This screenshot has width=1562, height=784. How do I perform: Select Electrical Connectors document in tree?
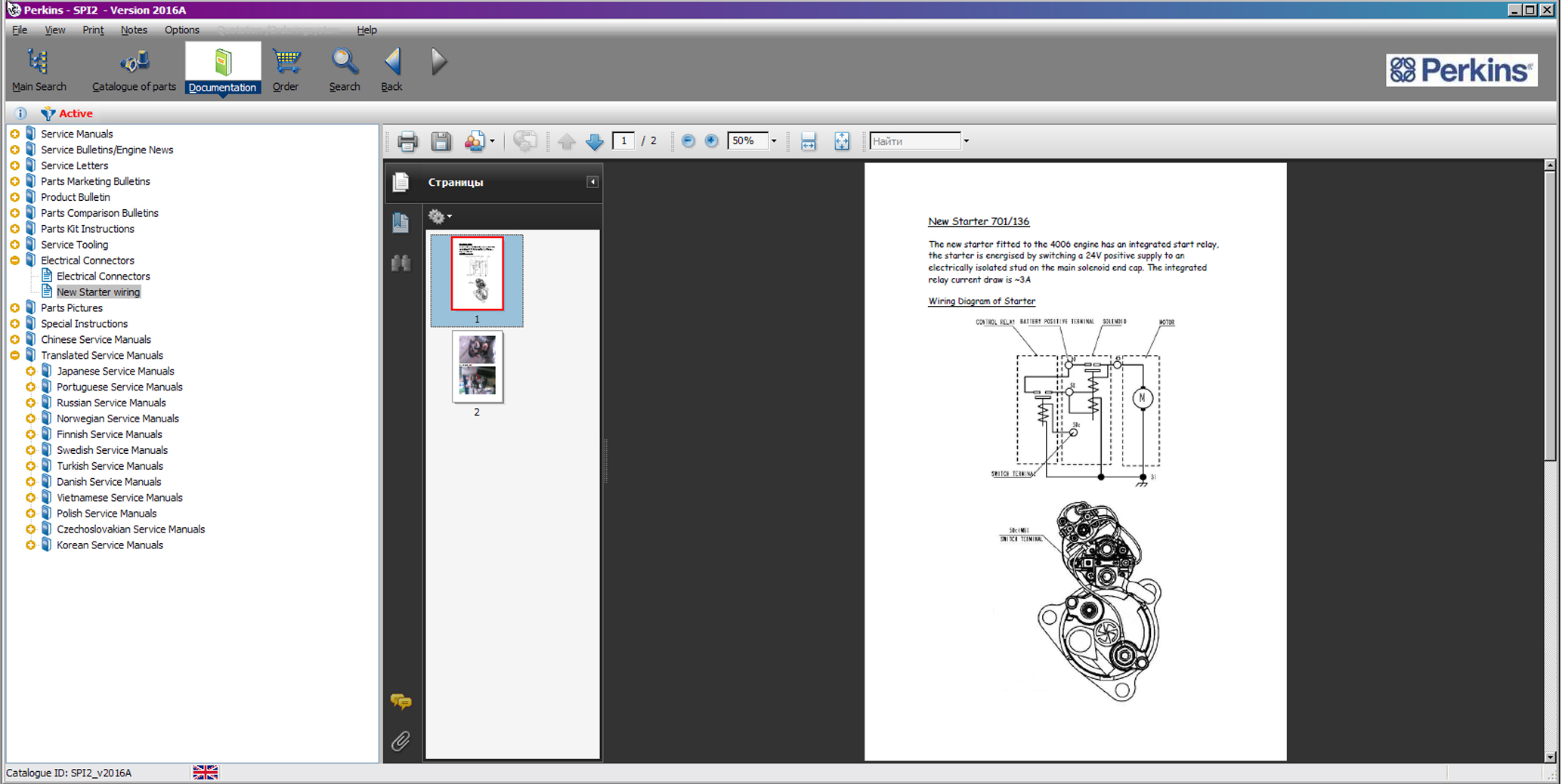click(103, 276)
